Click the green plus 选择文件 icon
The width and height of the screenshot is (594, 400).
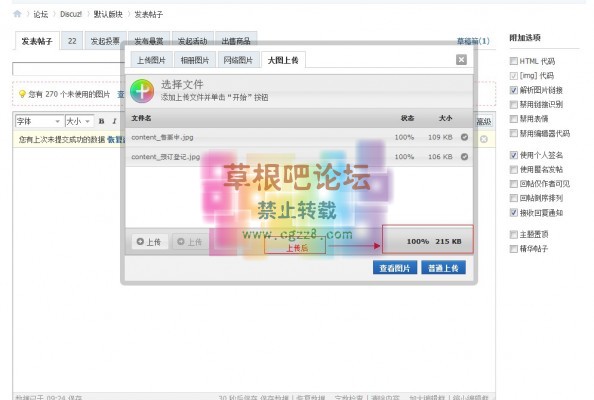142,91
